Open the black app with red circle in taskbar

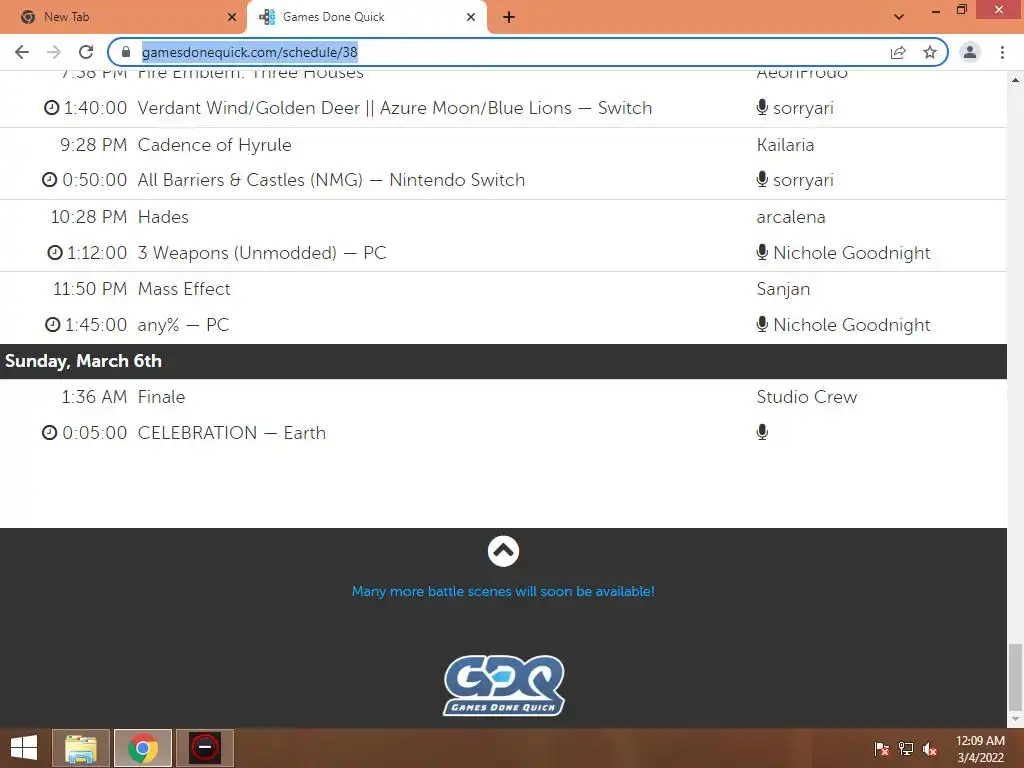pyautogui.click(x=205, y=748)
